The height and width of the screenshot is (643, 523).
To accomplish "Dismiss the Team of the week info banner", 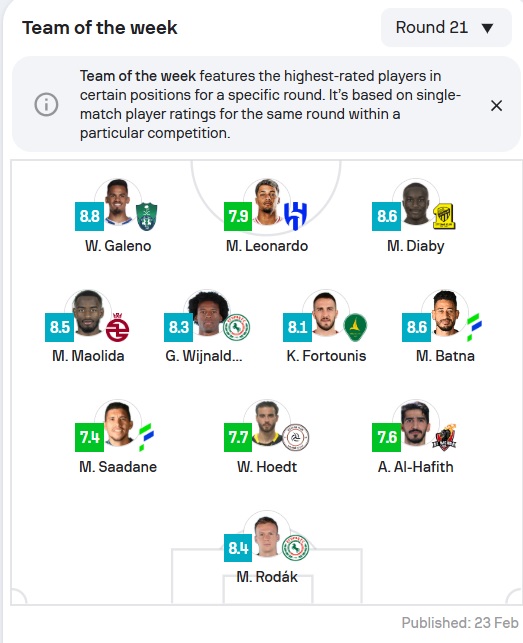I will point(496,105).
